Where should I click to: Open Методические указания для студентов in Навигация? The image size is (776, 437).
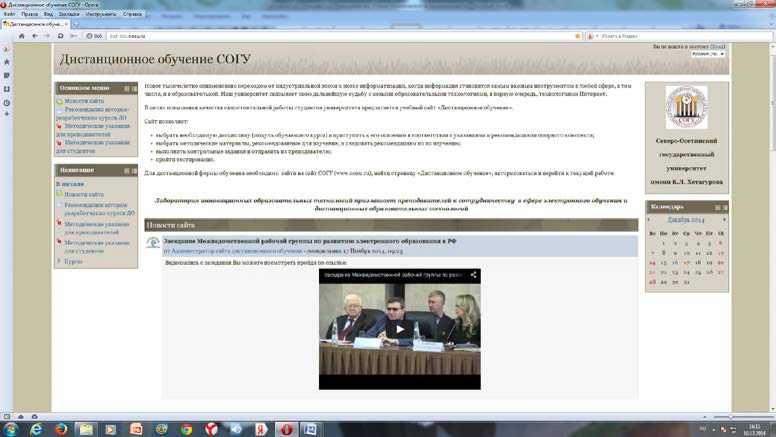pos(97,247)
